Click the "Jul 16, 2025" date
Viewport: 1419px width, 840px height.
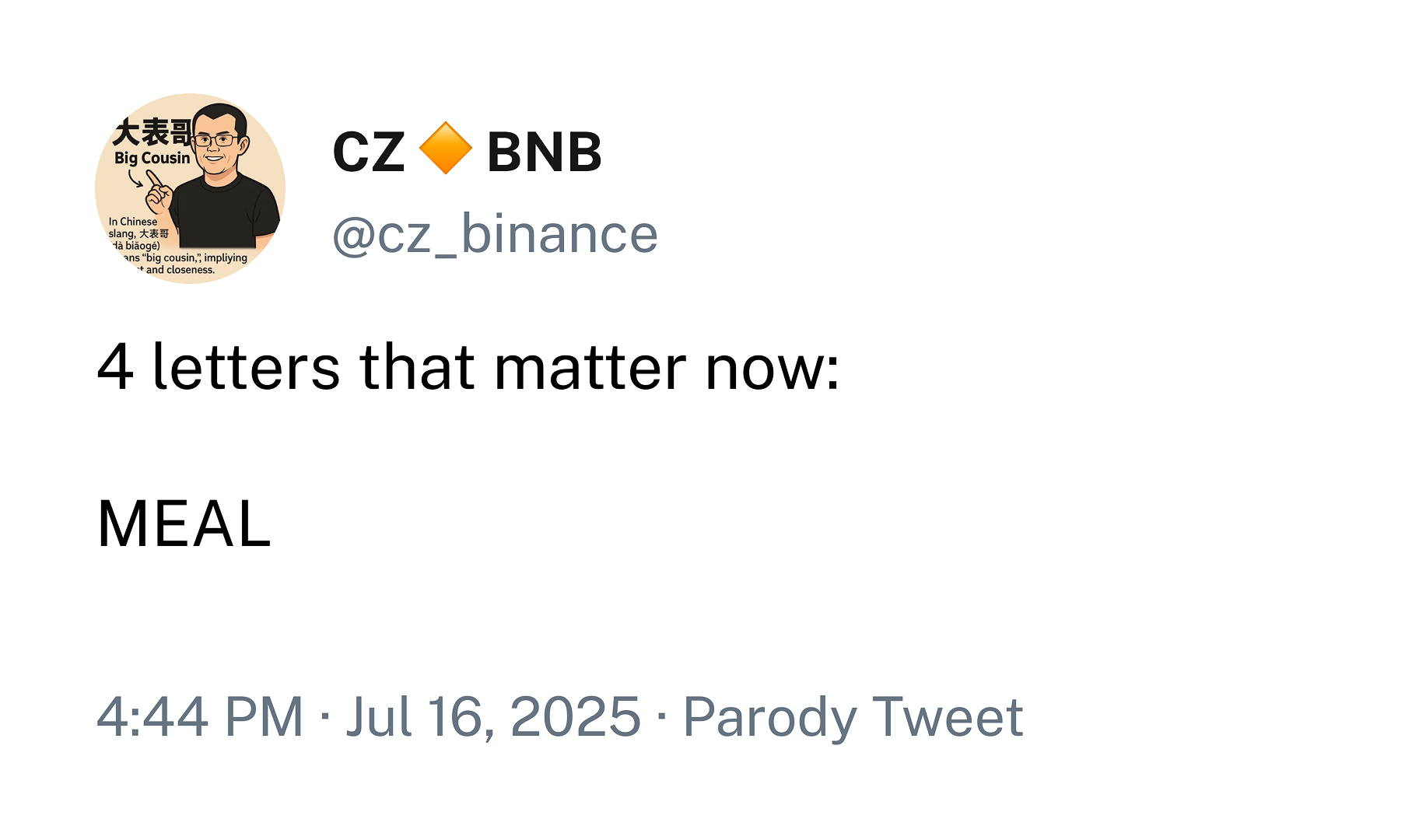tap(493, 716)
